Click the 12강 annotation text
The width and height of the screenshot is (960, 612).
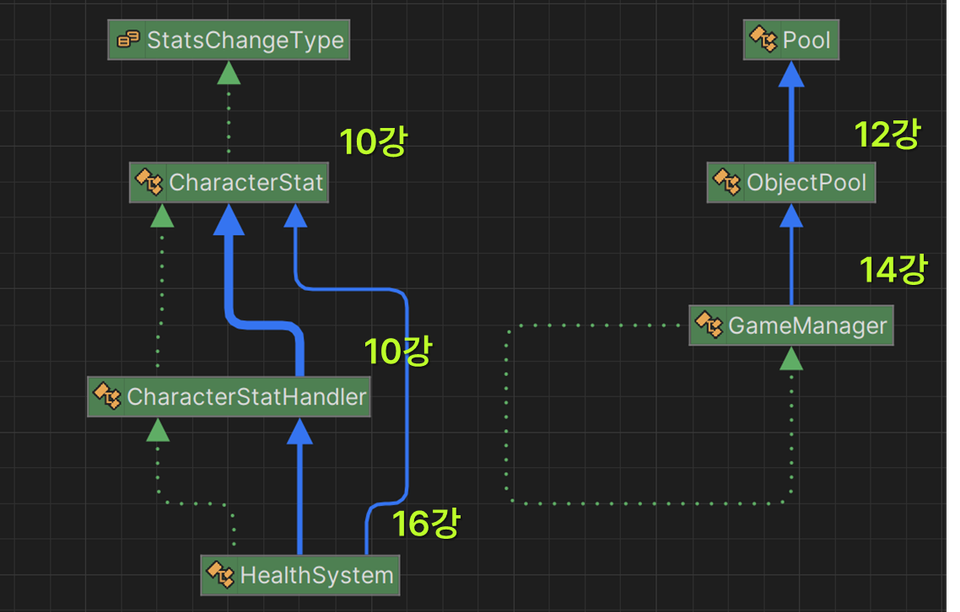coord(886,133)
